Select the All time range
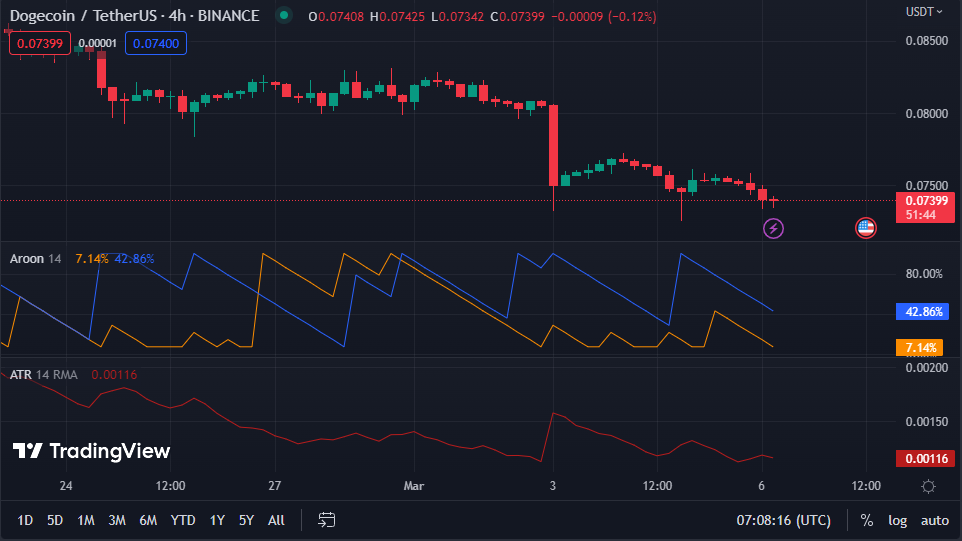The height and width of the screenshot is (541, 962). [x=276, y=520]
